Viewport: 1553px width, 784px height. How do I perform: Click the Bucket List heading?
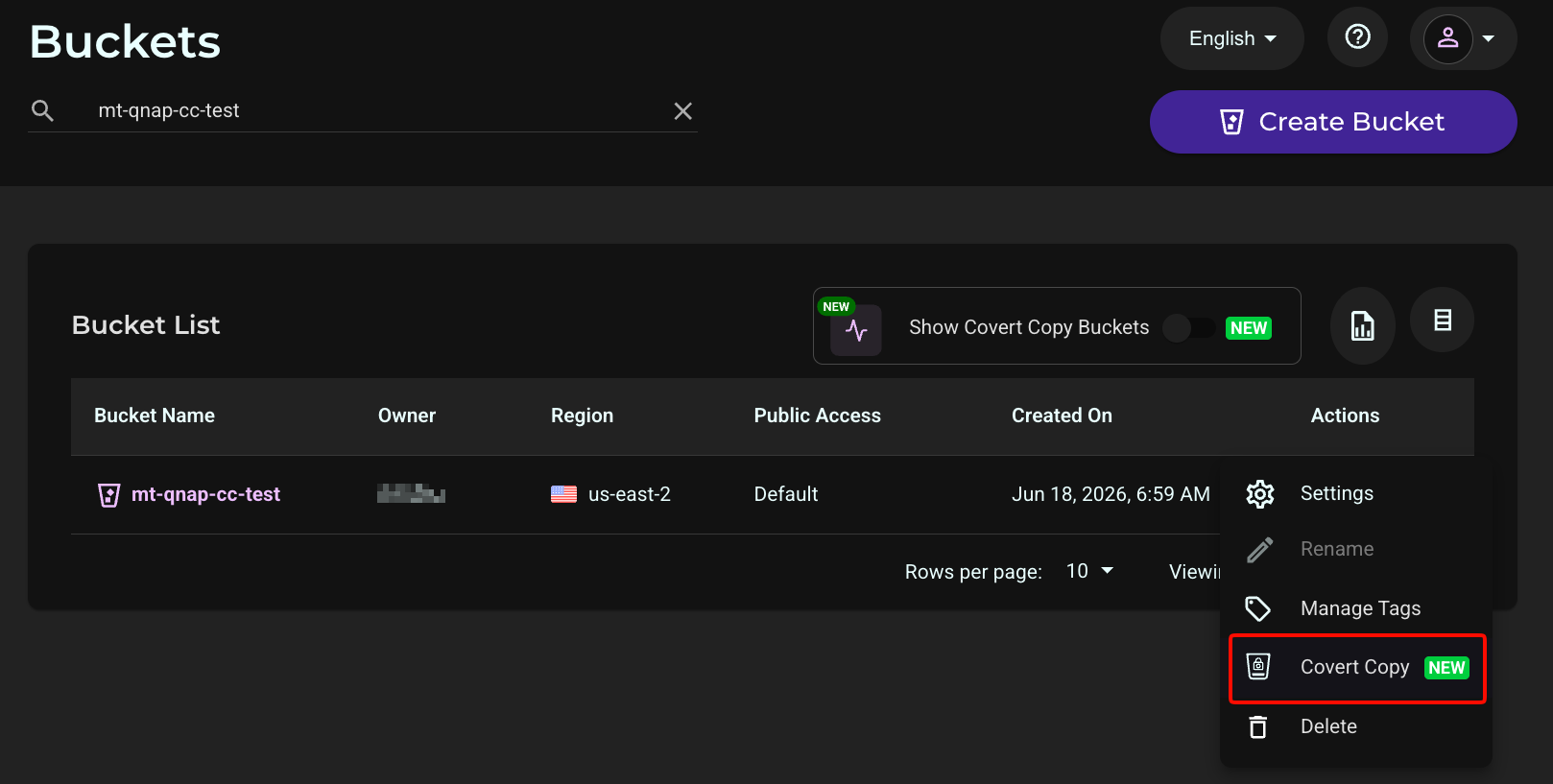[x=146, y=325]
